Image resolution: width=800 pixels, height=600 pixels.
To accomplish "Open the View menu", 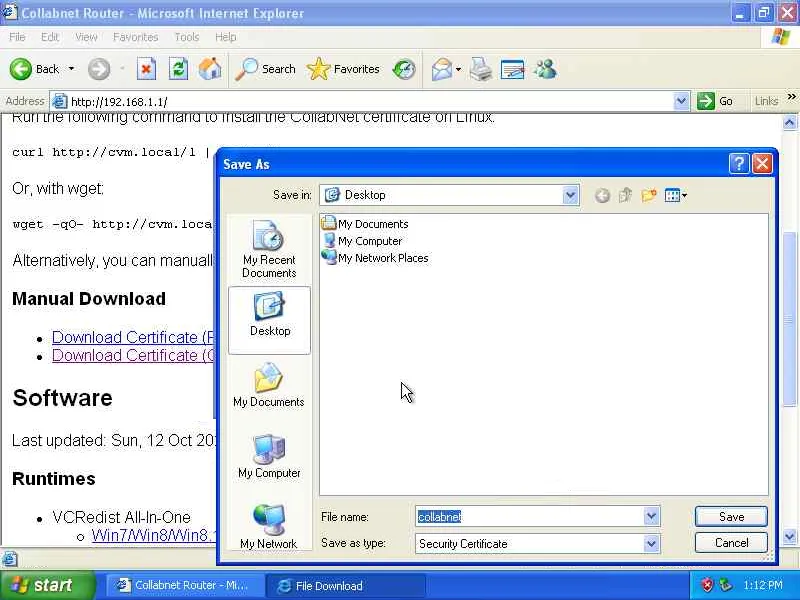I will coord(86,37).
